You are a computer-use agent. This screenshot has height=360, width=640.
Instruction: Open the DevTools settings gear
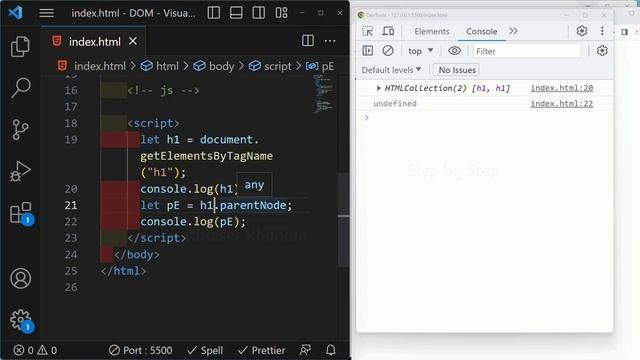582,31
